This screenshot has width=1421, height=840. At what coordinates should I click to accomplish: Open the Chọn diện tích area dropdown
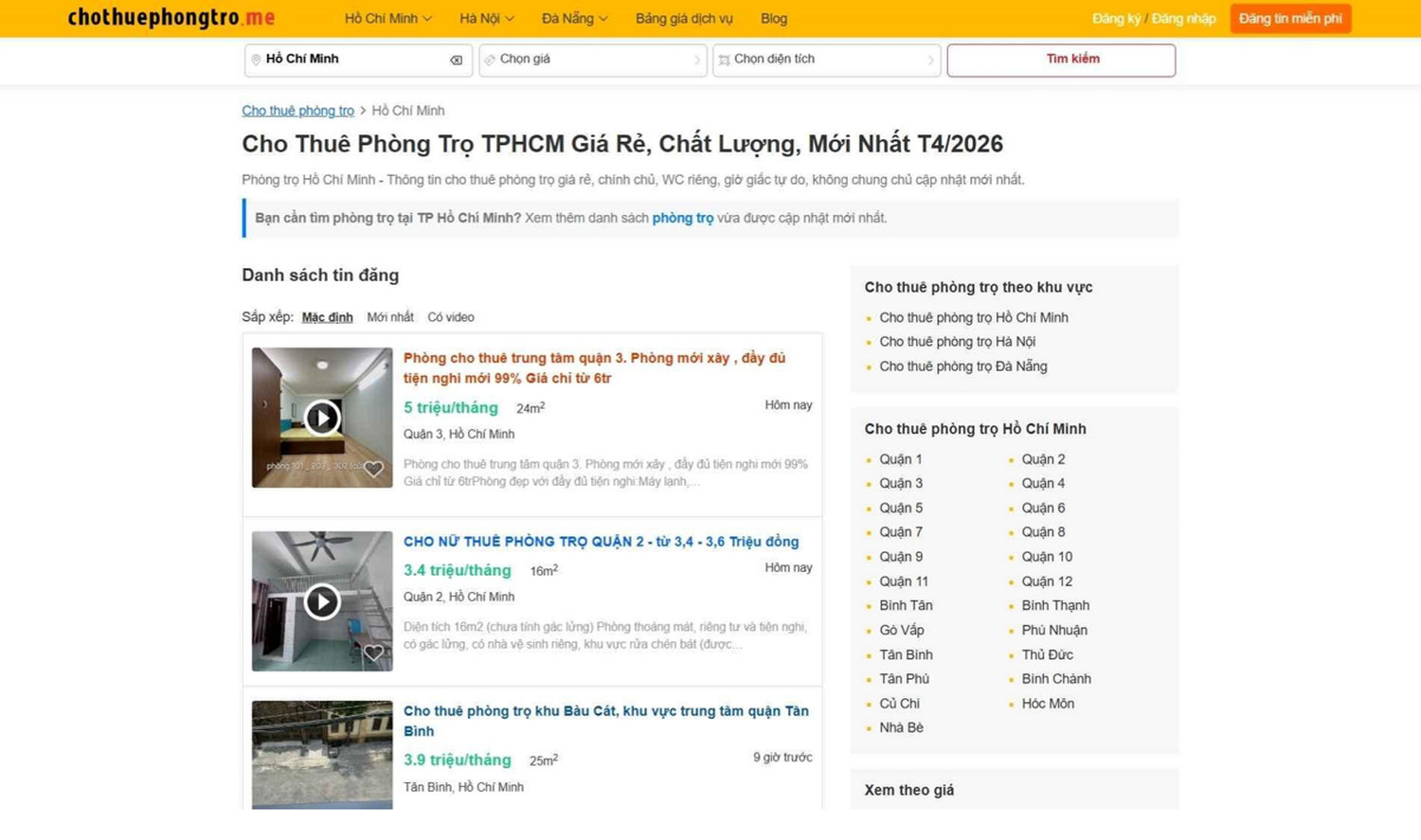(826, 60)
